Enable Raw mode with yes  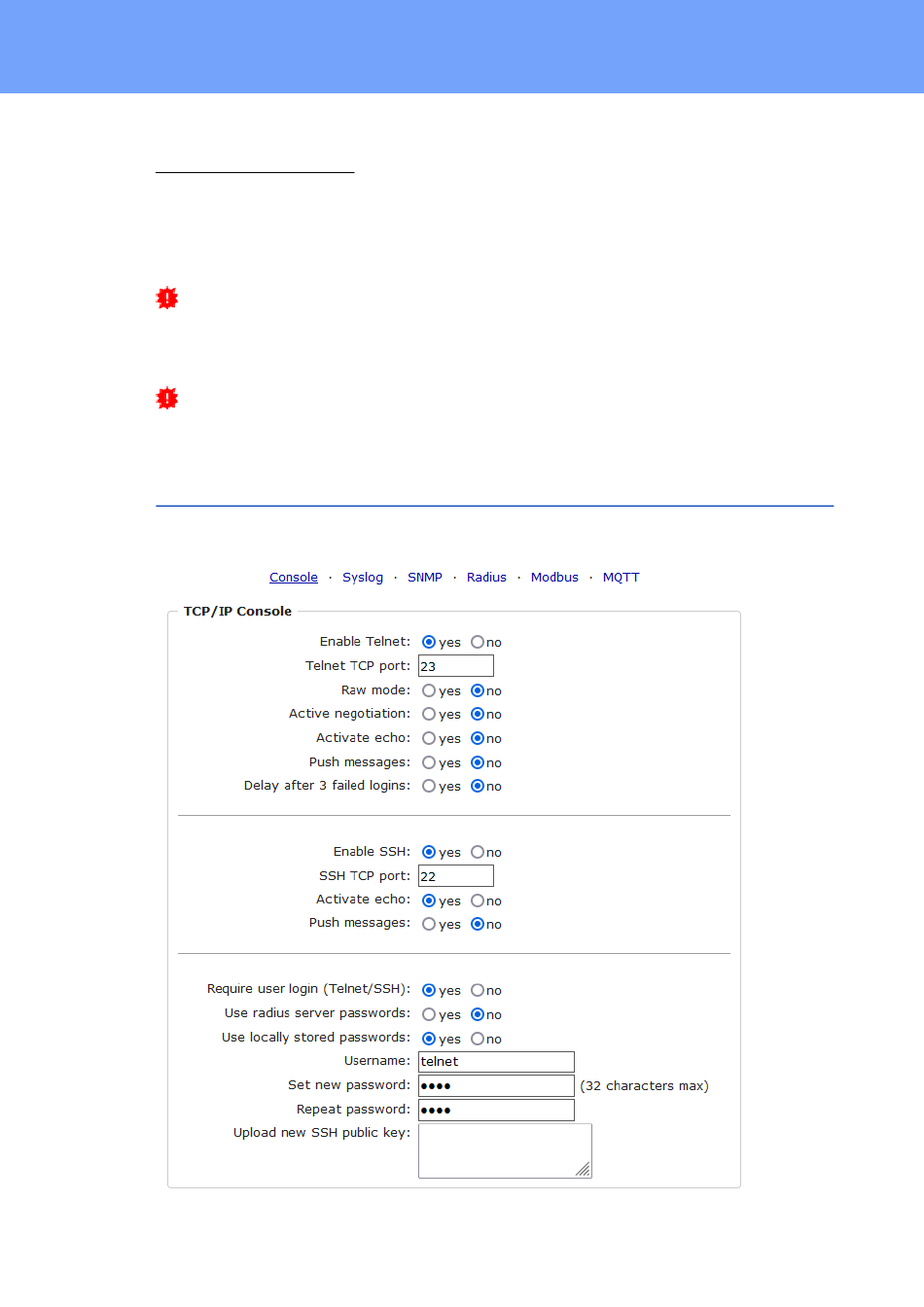(x=429, y=690)
